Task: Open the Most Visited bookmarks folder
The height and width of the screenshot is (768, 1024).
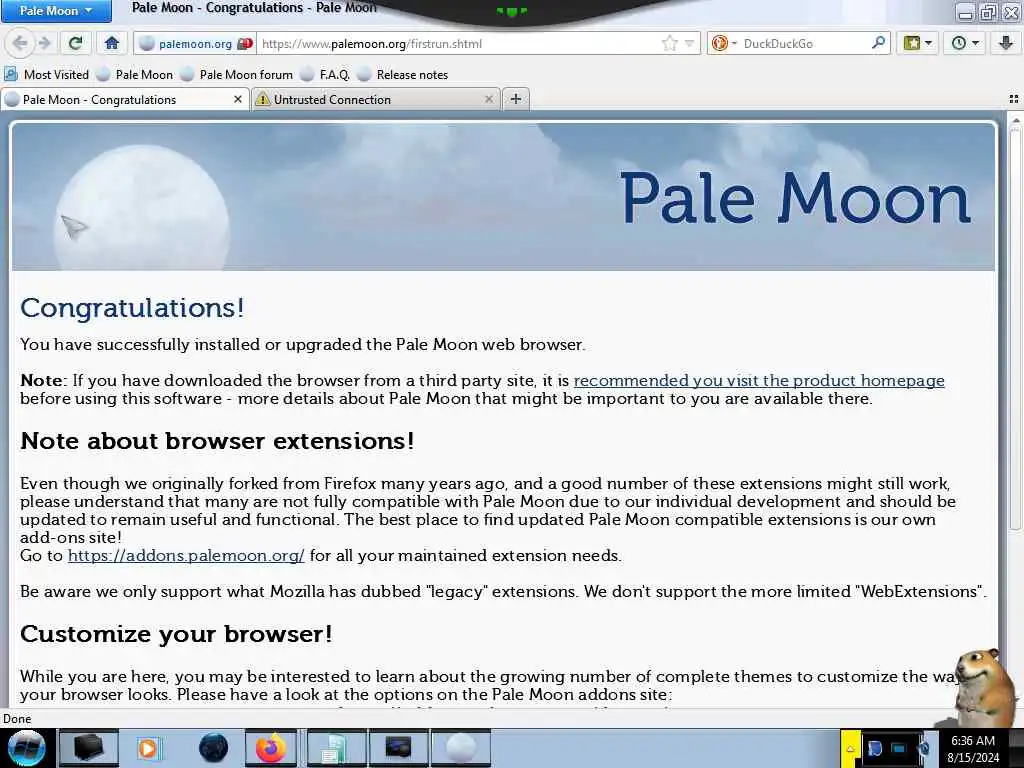Action: (x=46, y=74)
